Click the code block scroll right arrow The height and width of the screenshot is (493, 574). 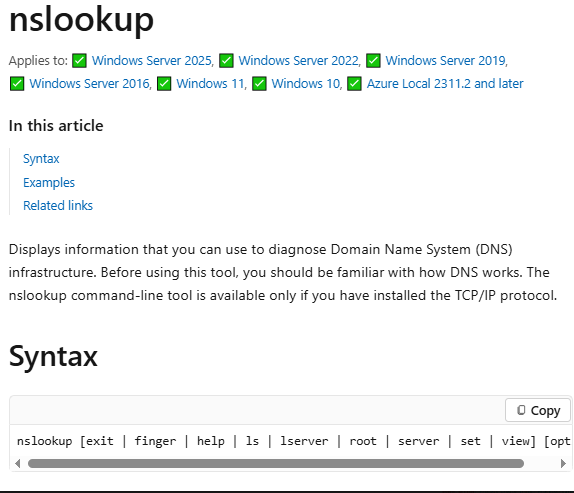click(563, 464)
